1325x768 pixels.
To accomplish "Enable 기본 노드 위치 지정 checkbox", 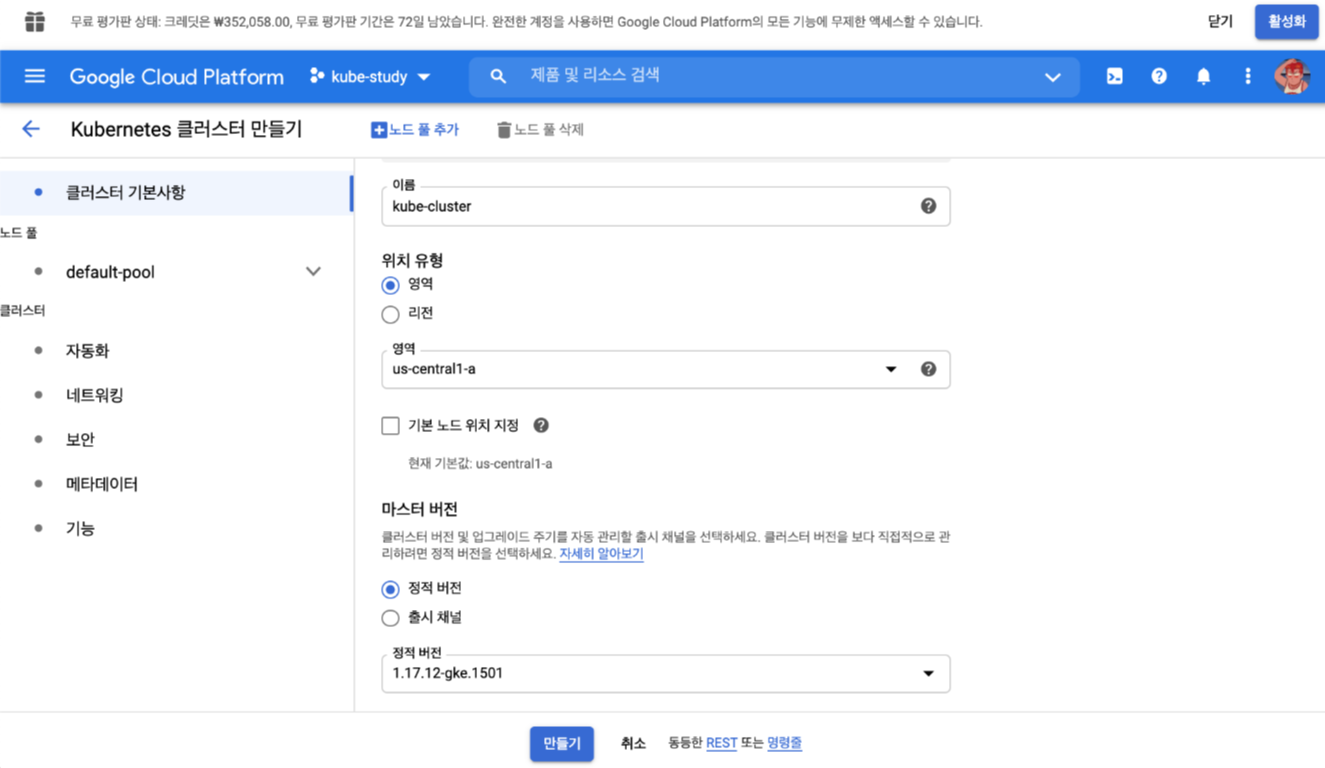I will coord(390,425).
